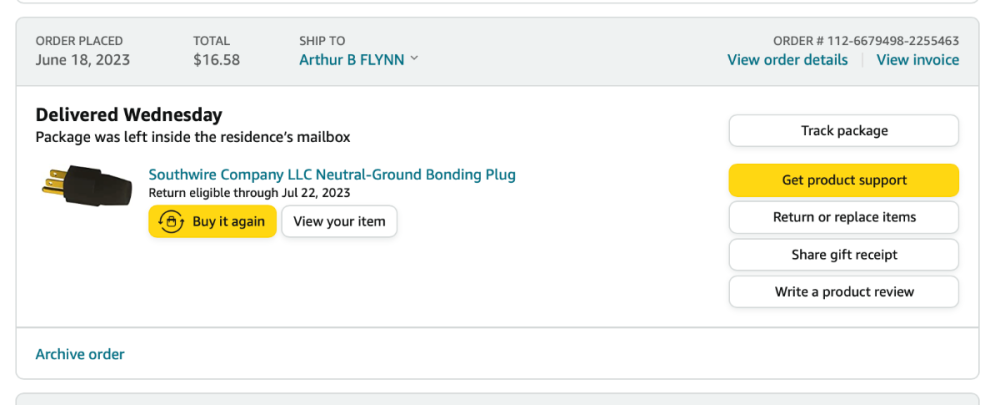The image size is (1000, 405).
Task: Click the View your item button
Action: [x=339, y=221]
